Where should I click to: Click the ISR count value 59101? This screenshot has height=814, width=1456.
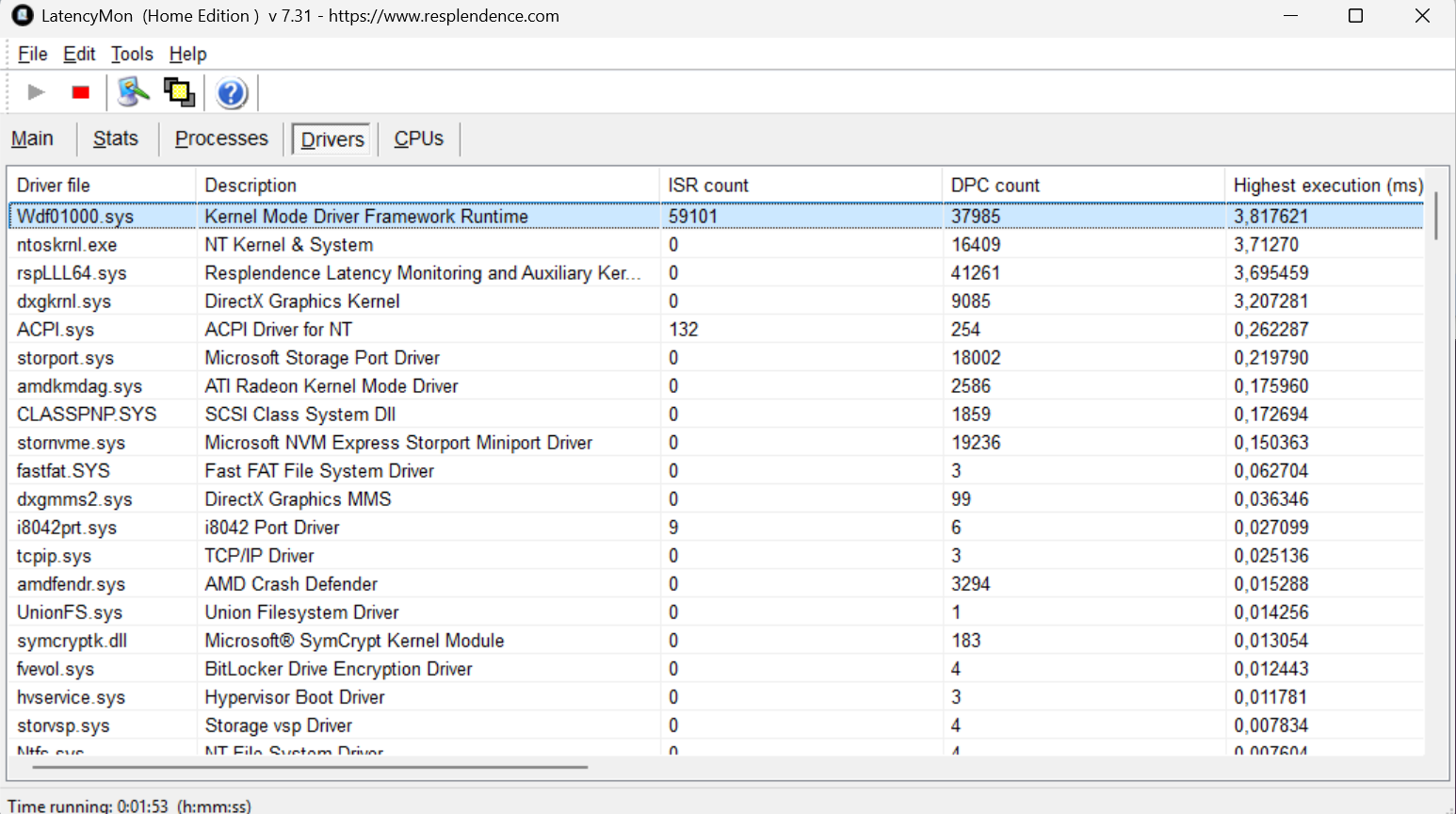[693, 217]
